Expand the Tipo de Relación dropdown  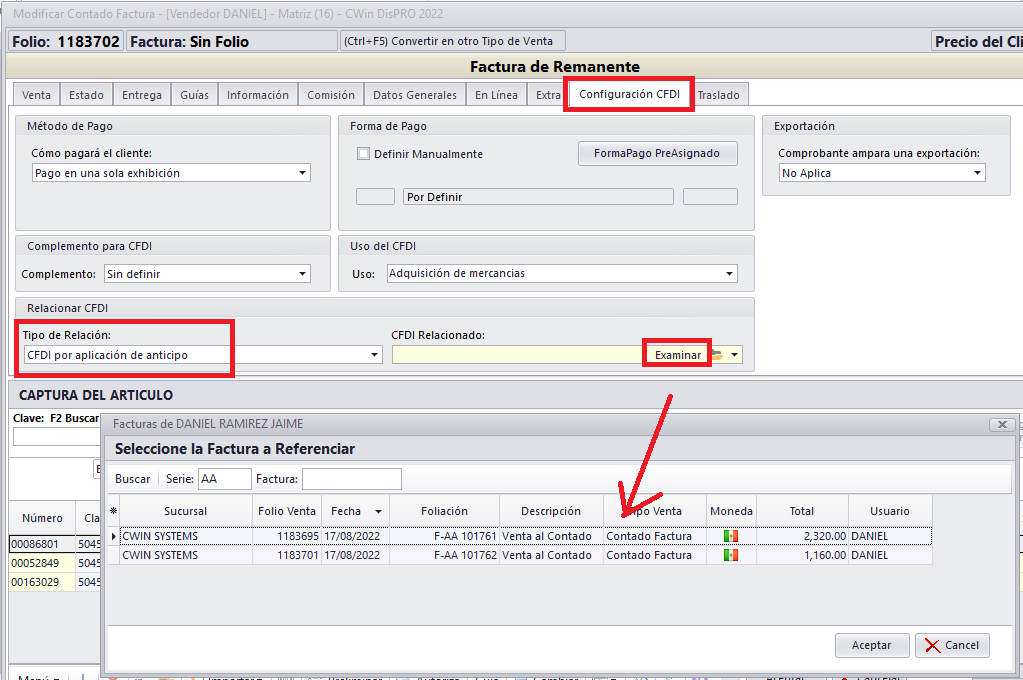pos(374,355)
